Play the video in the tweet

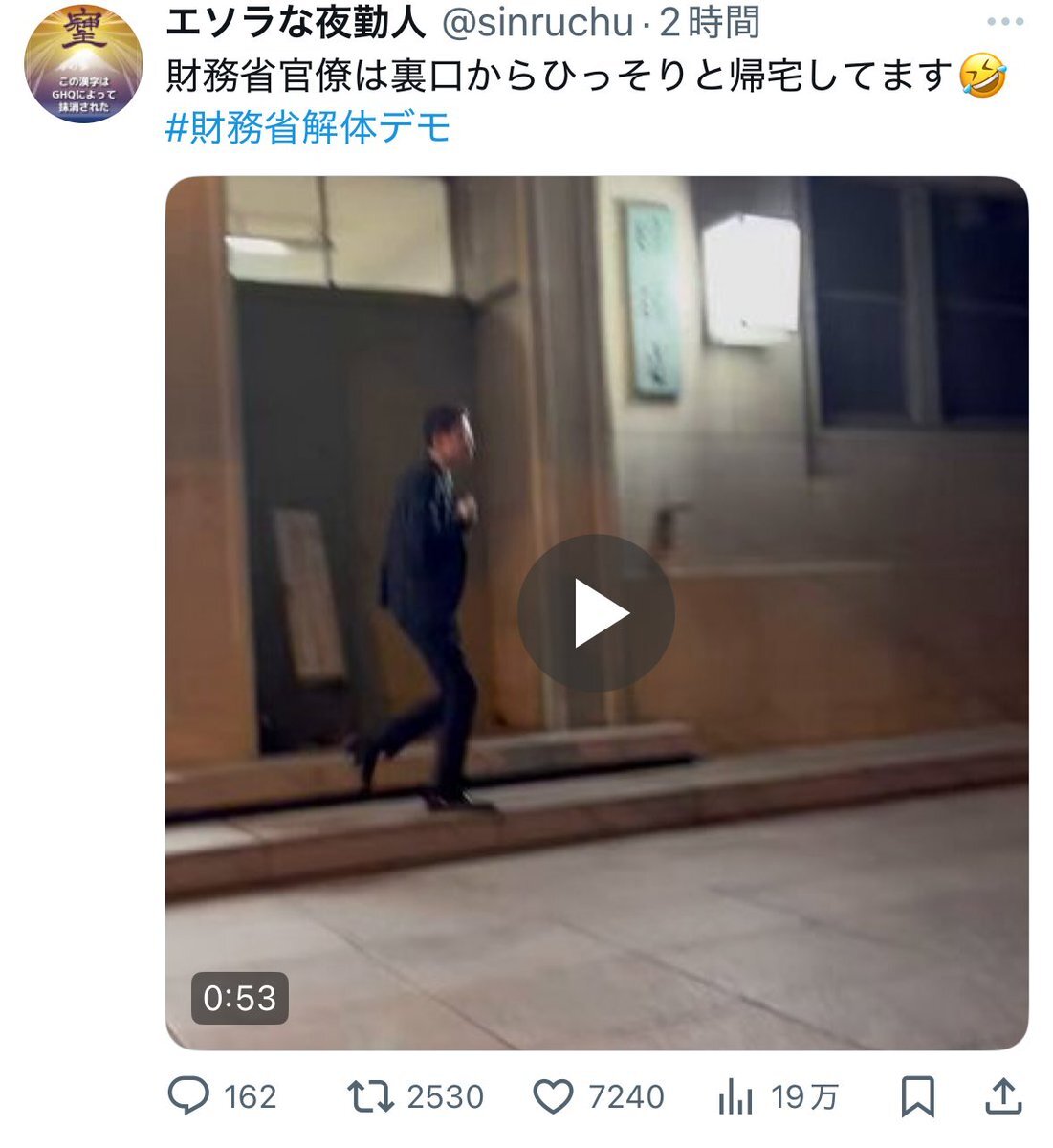[596, 613]
